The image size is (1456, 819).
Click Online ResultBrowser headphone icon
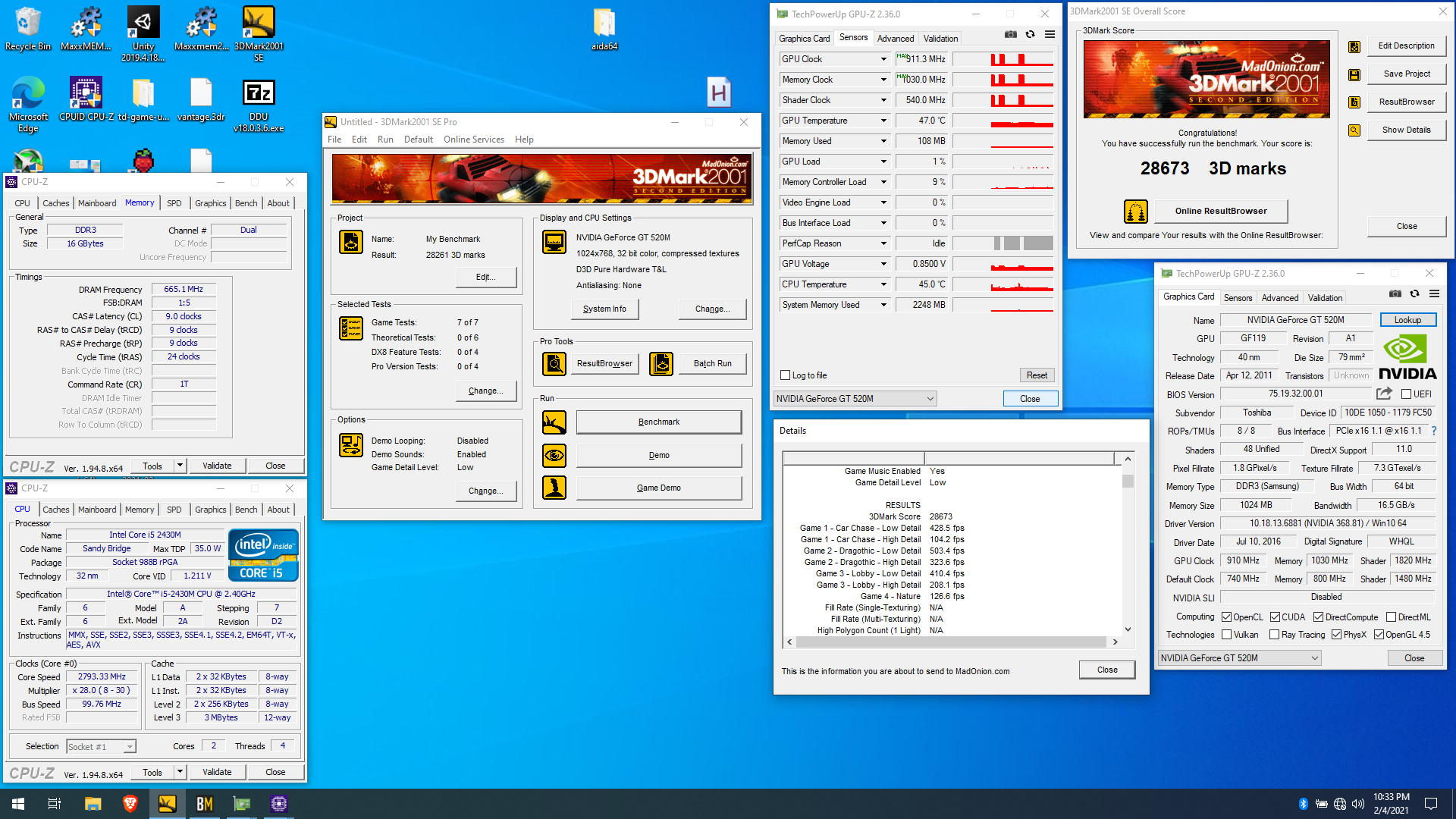(x=1135, y=212)
